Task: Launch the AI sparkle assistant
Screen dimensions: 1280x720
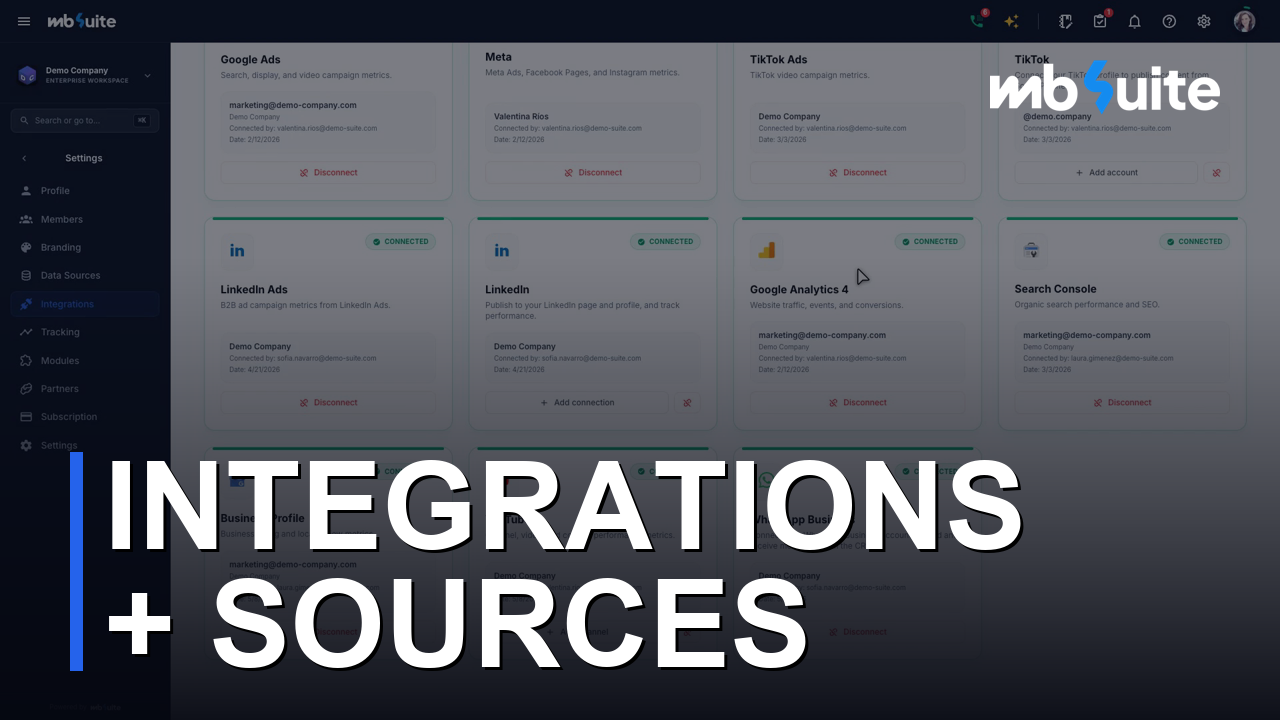Action: click(1012, 21)
